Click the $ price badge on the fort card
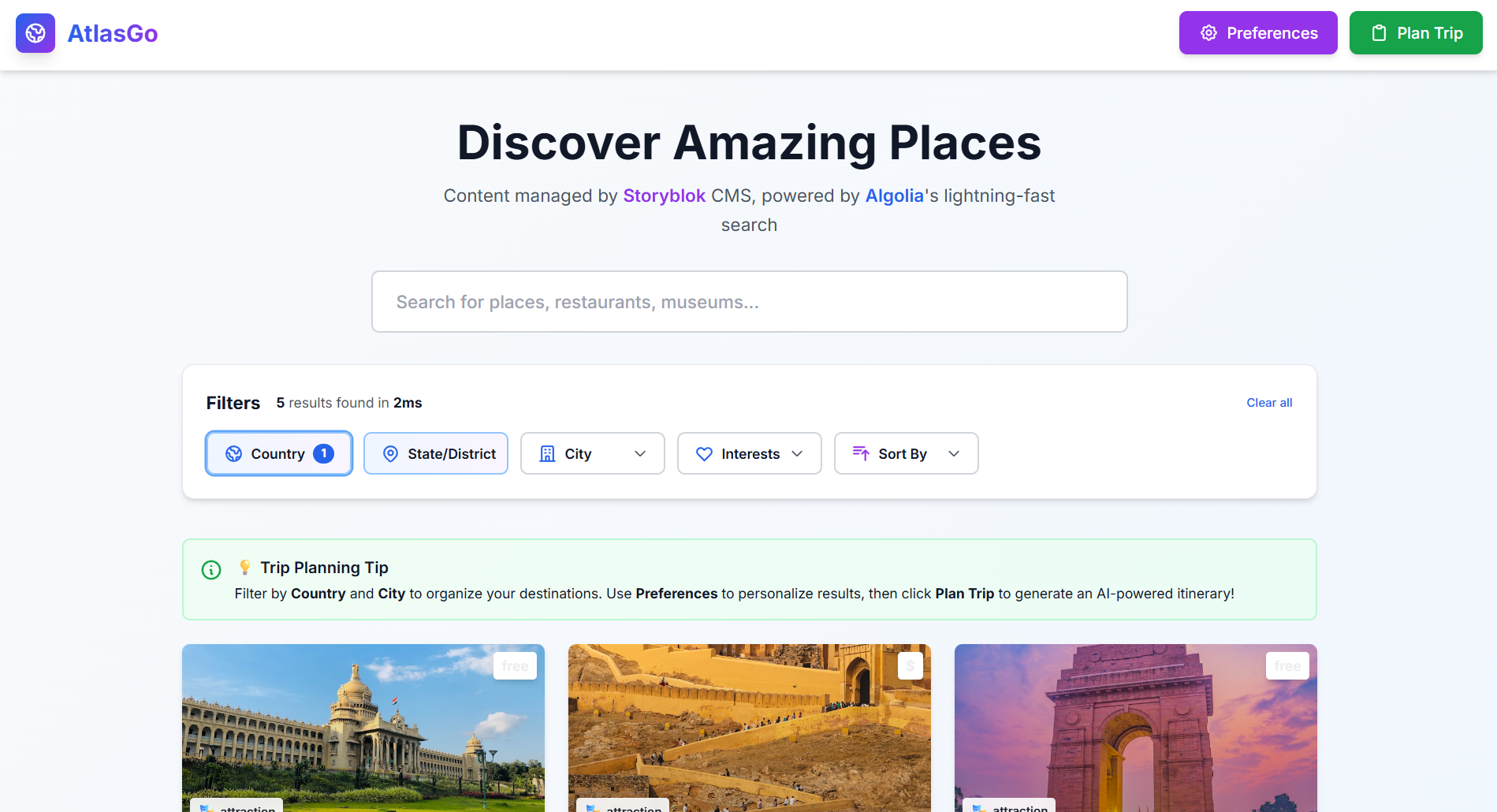The width and height of the screenshot is (1497, 812). 910,666
